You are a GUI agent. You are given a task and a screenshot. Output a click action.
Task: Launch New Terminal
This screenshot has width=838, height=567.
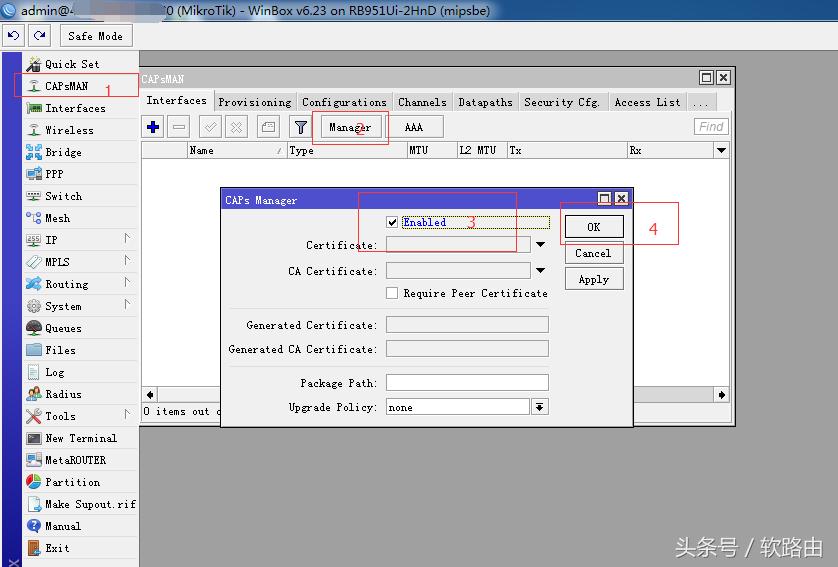(80, 438)
